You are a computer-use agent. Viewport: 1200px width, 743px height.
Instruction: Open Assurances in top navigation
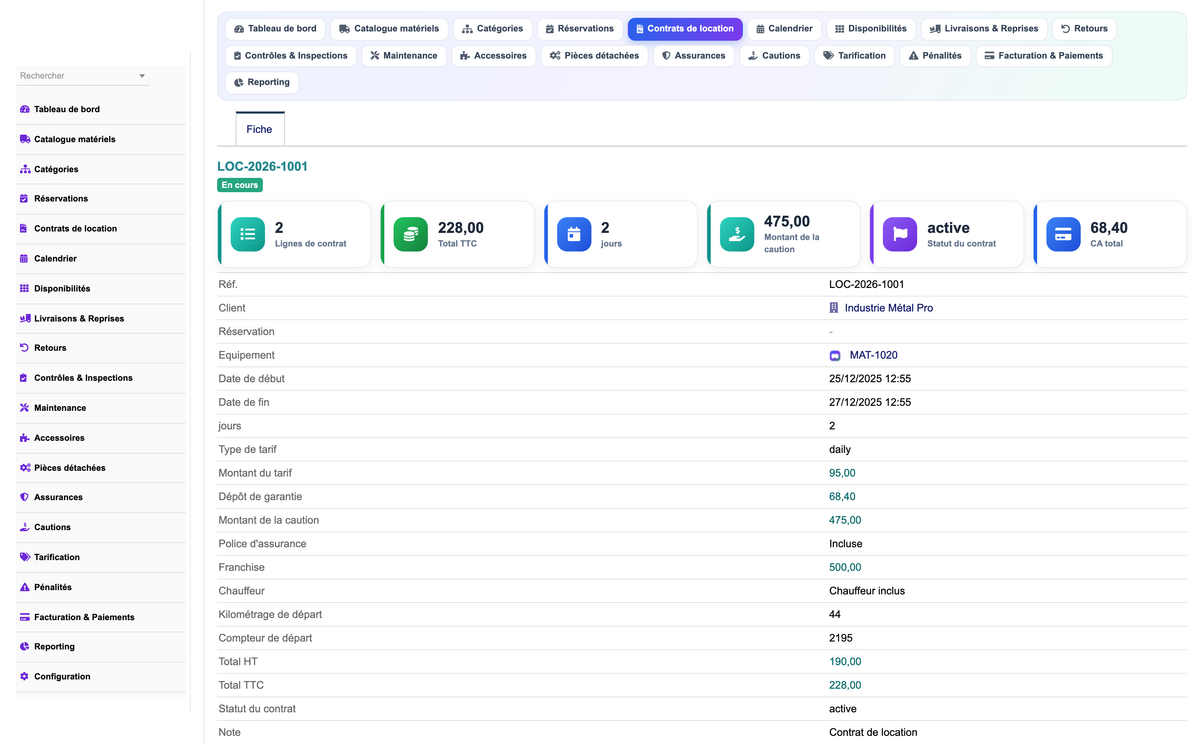pos(694,56)
